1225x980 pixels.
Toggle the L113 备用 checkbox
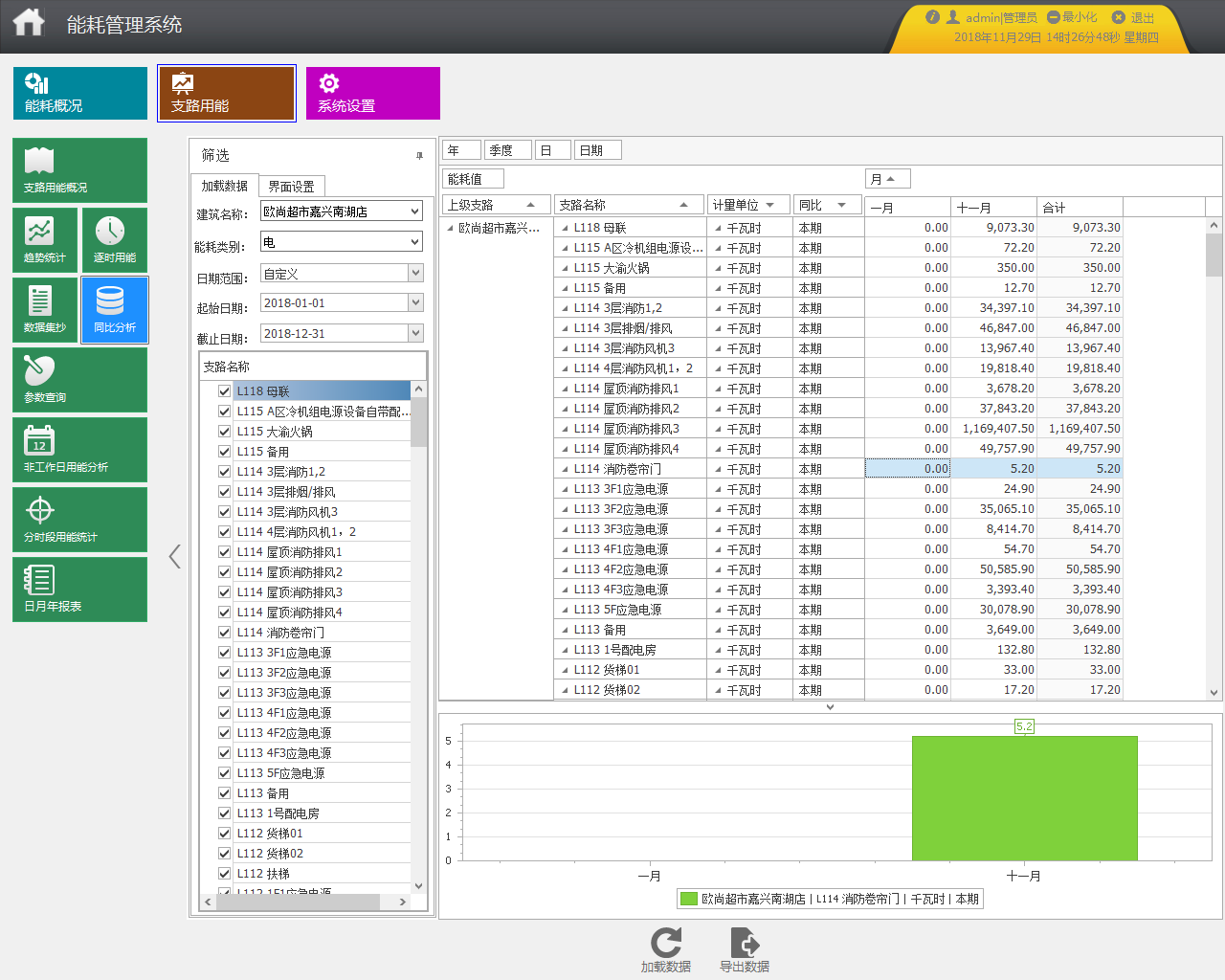[x=224, y=793]
